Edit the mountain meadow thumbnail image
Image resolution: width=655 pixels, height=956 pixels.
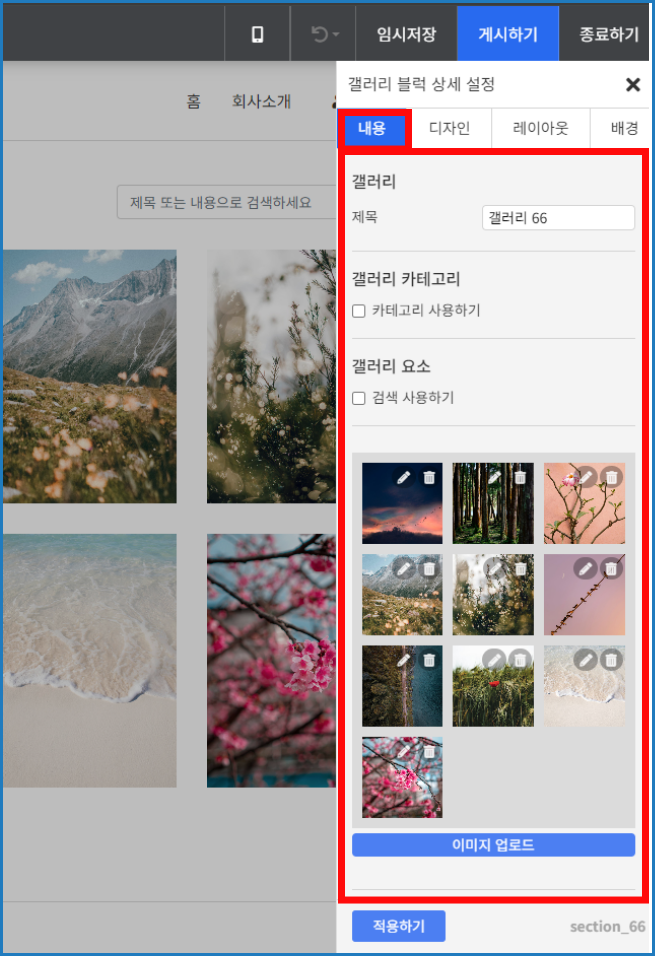pyautogui.click(x=403, y=569)
